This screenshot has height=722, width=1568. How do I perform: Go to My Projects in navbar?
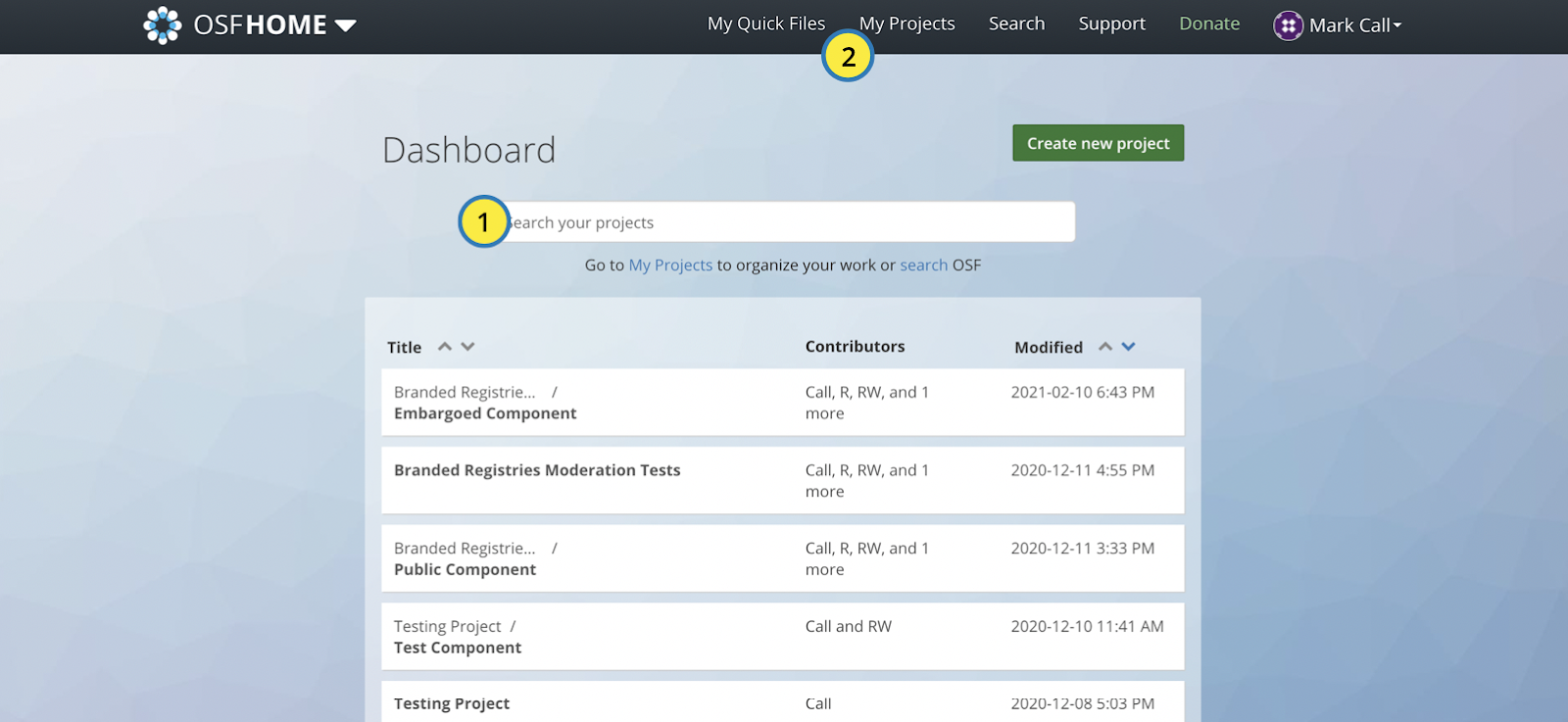coord(907,24)
